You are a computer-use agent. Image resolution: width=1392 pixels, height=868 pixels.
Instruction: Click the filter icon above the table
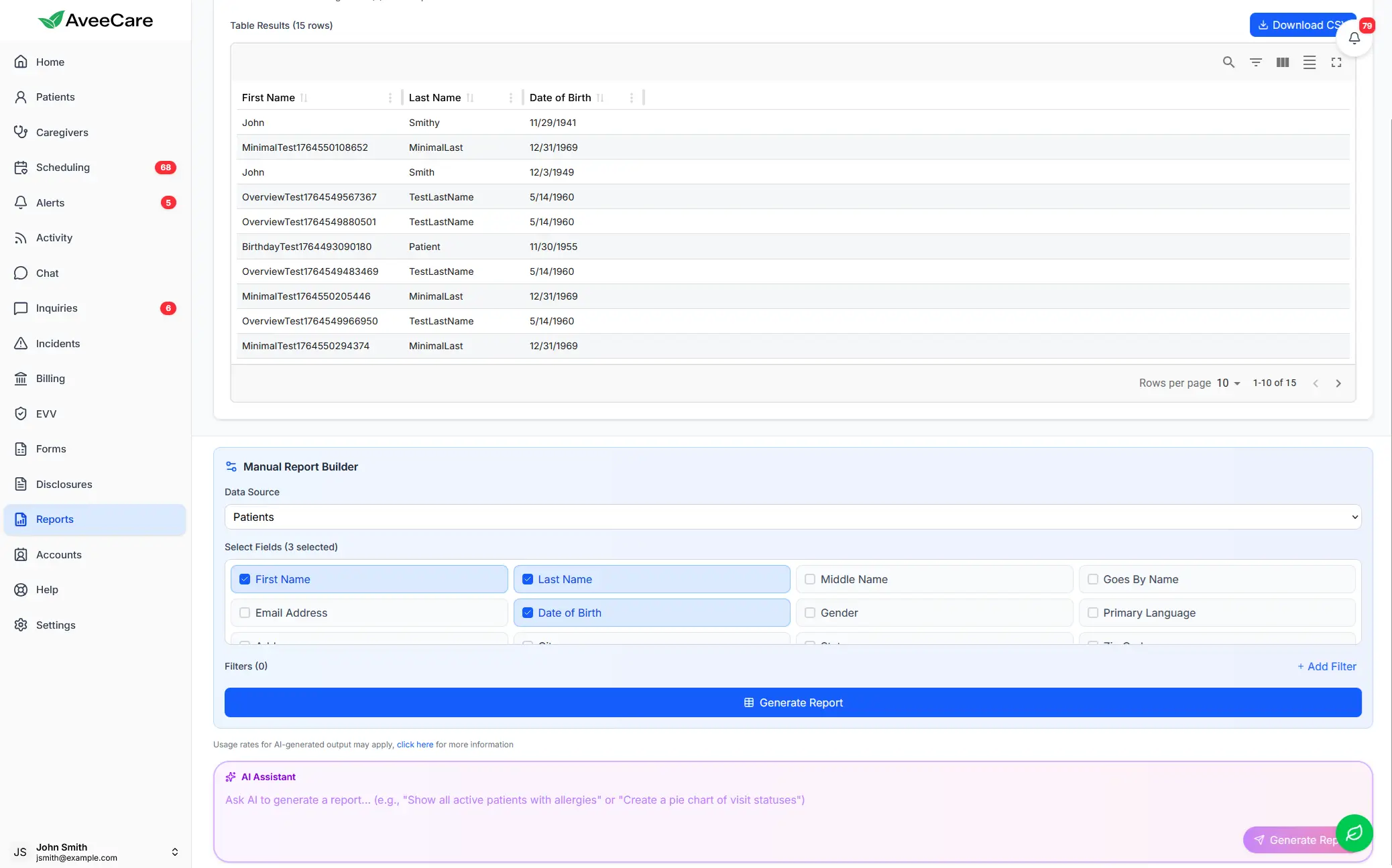coord(1256,62)
